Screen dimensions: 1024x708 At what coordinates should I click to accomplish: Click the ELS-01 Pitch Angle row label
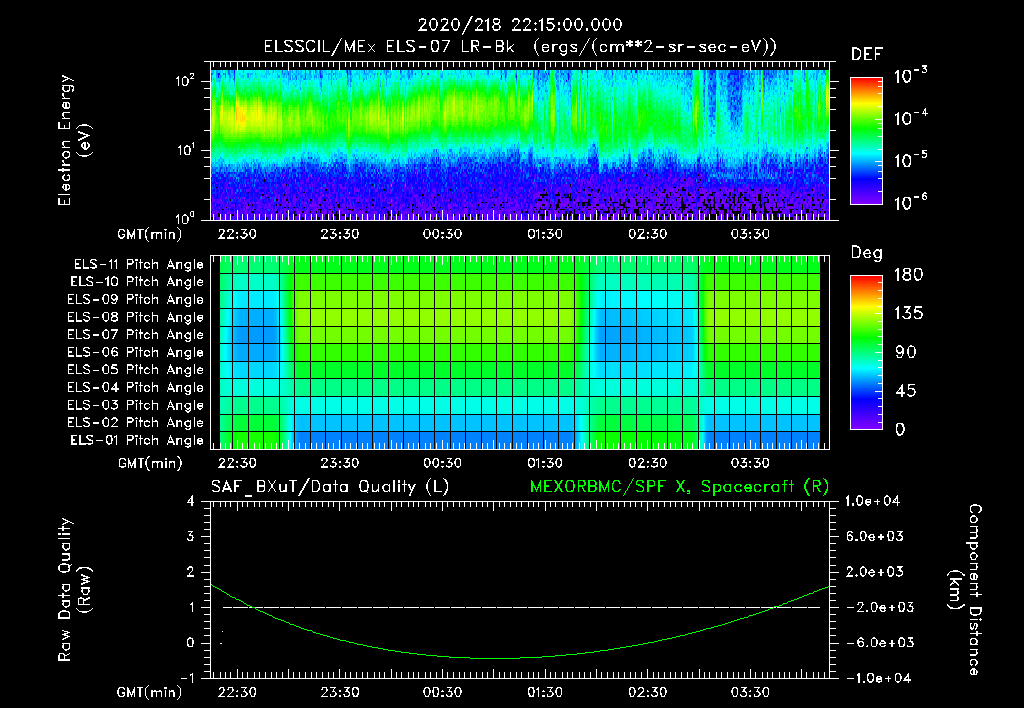click(x=137, y=440)
